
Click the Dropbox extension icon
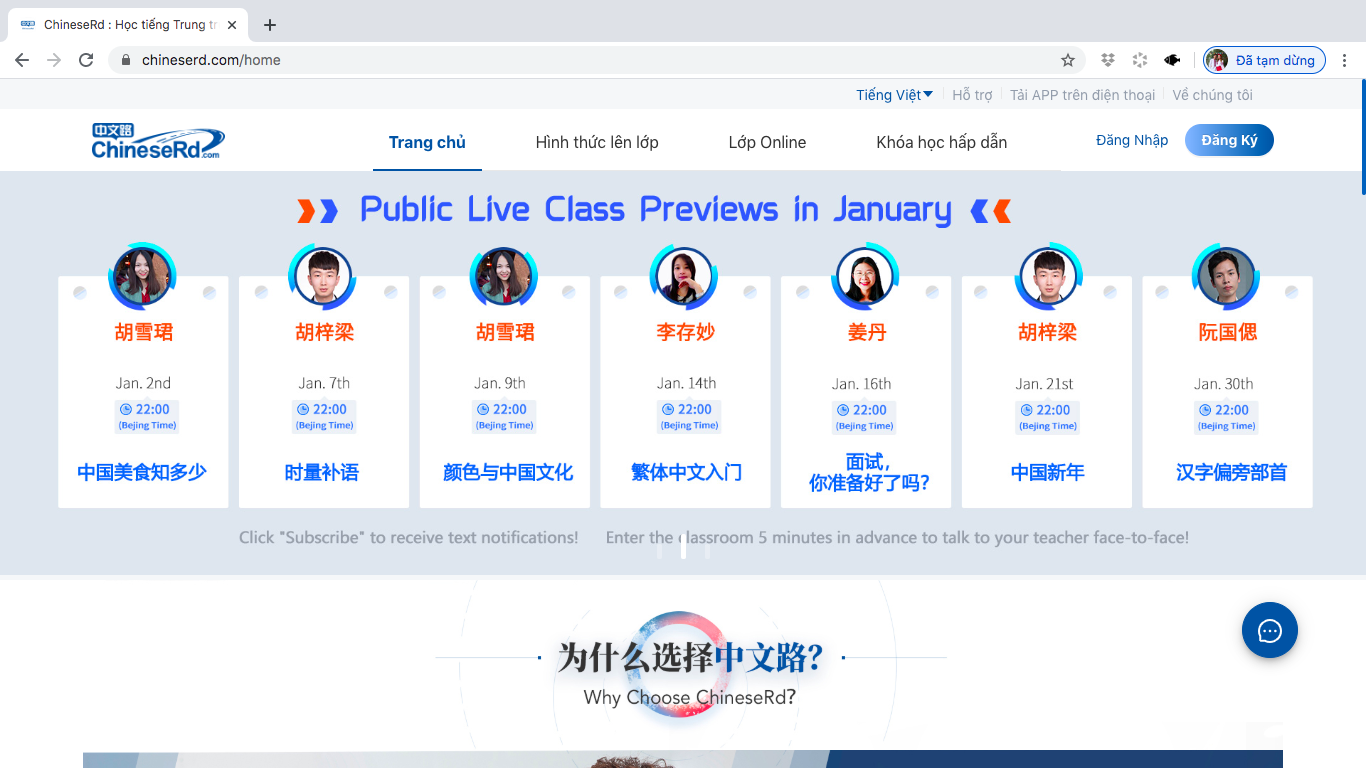point(1107,60)
